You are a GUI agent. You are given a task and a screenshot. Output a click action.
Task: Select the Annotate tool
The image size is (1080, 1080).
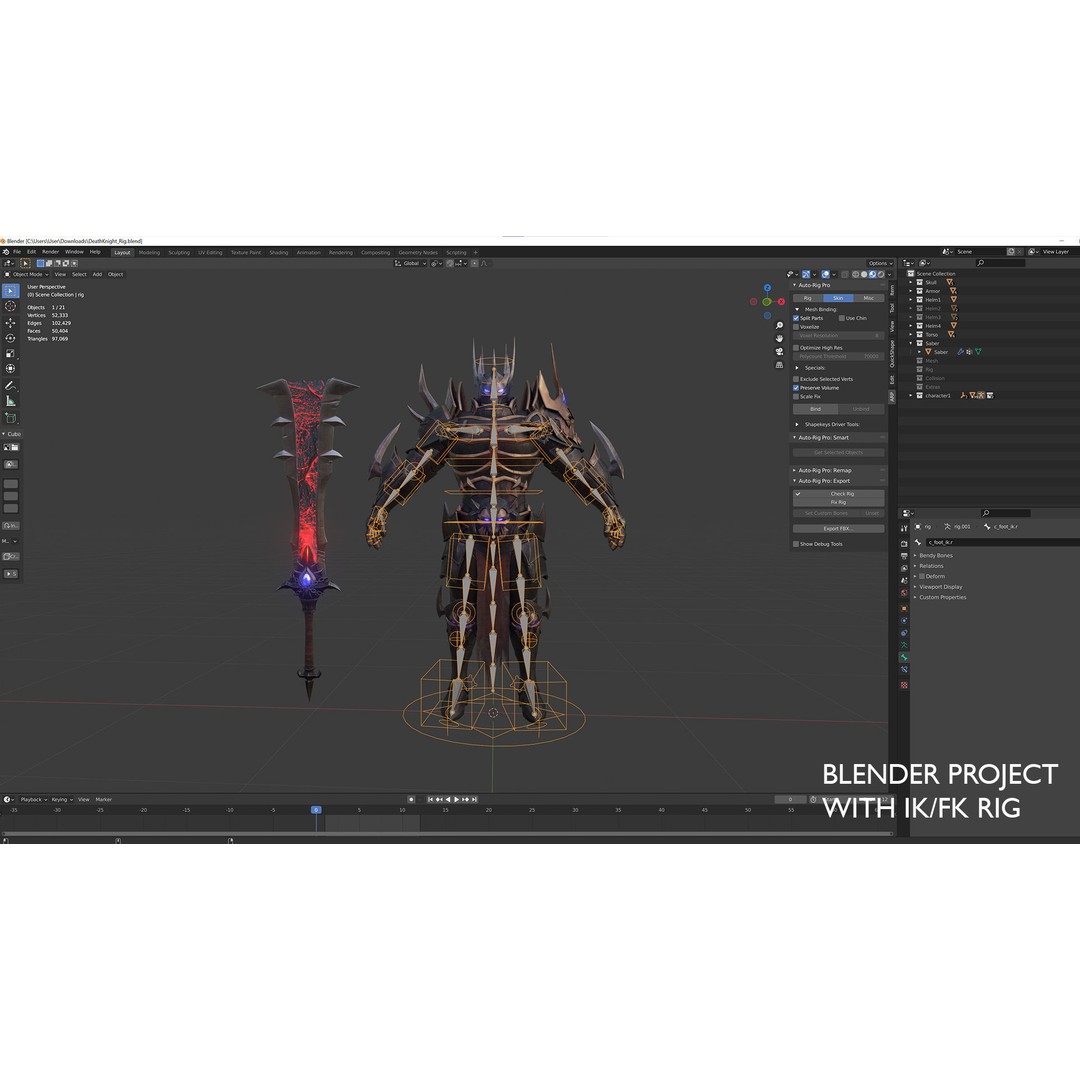click(10, 386)
